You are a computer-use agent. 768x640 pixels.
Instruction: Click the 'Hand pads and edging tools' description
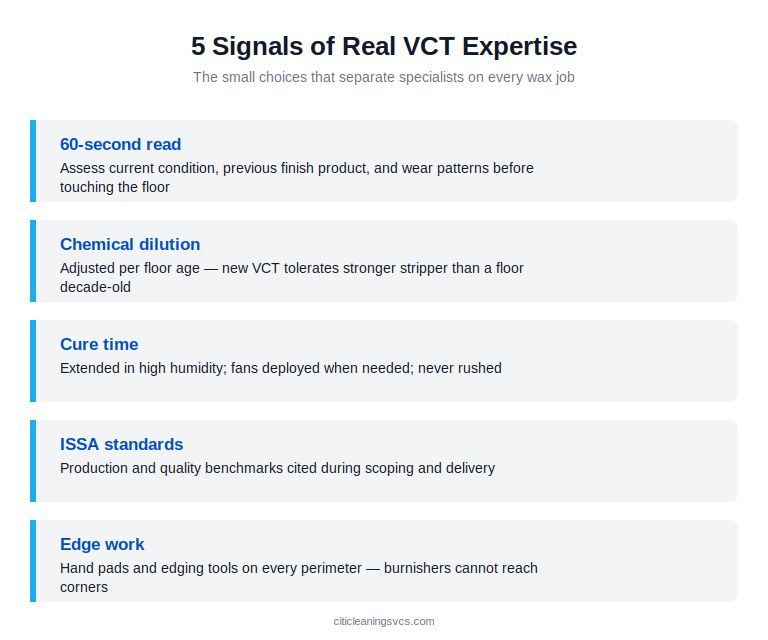coord(299,577)
